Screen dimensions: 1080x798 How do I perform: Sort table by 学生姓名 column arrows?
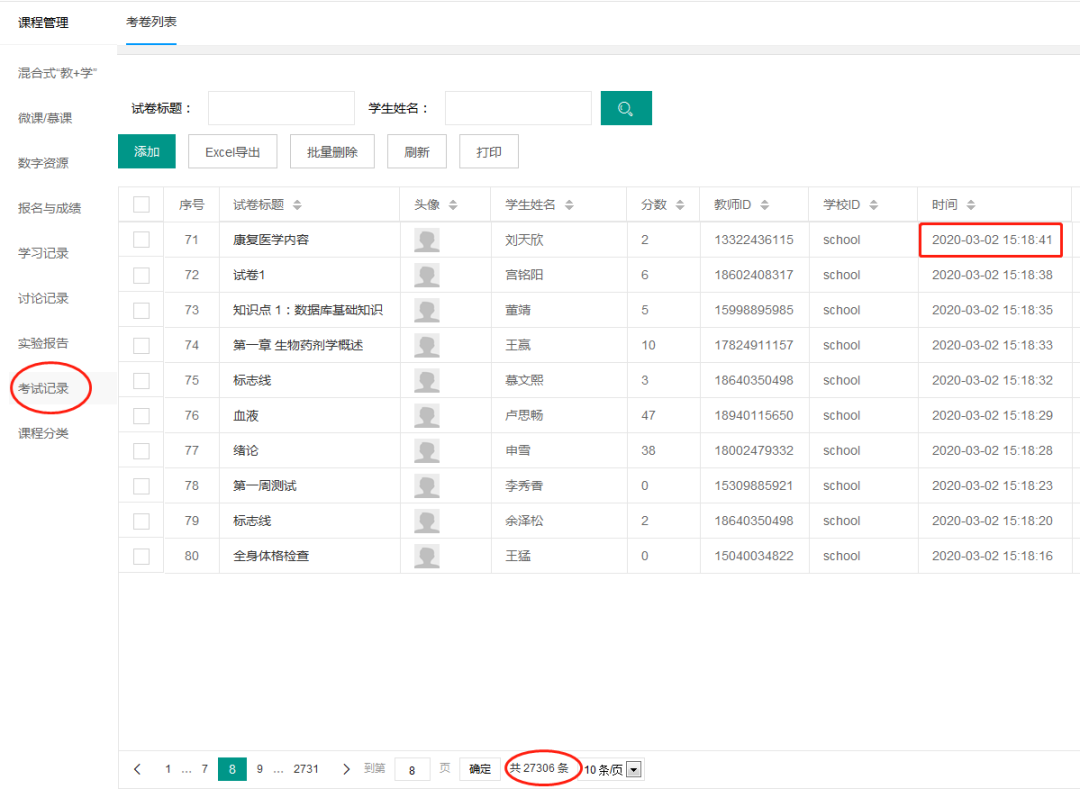point(569,205)
